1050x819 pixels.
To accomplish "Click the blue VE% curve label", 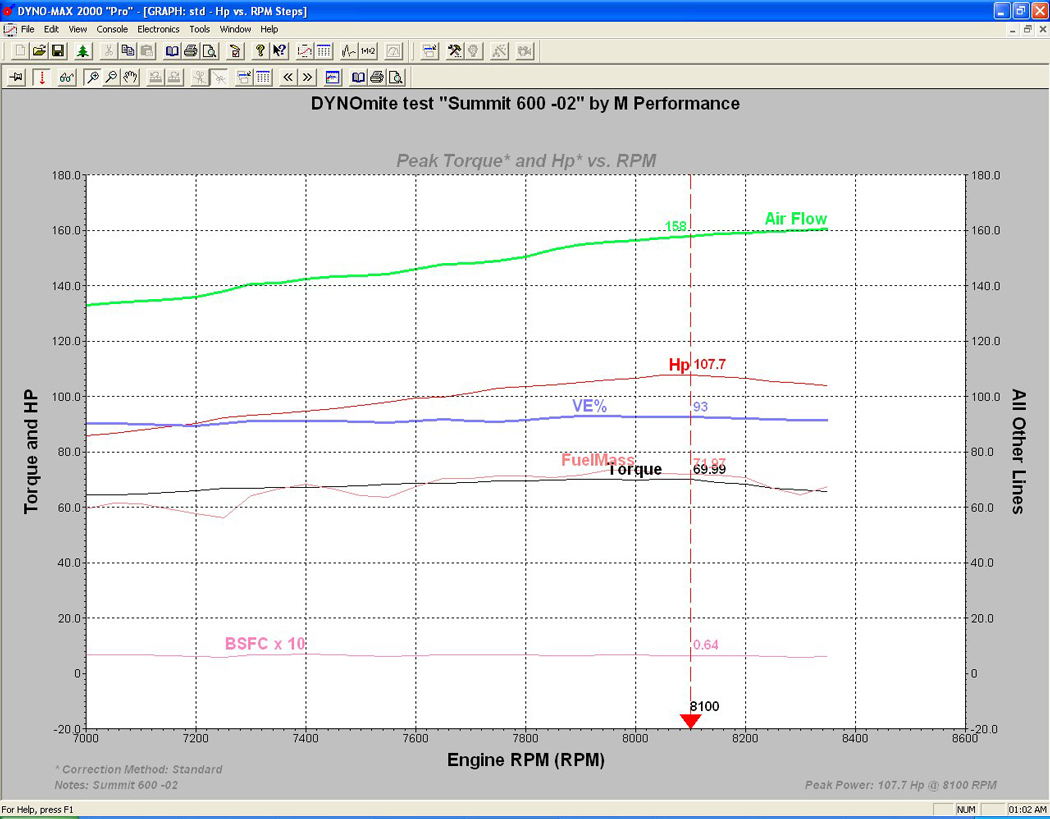I will coord(589,406).
